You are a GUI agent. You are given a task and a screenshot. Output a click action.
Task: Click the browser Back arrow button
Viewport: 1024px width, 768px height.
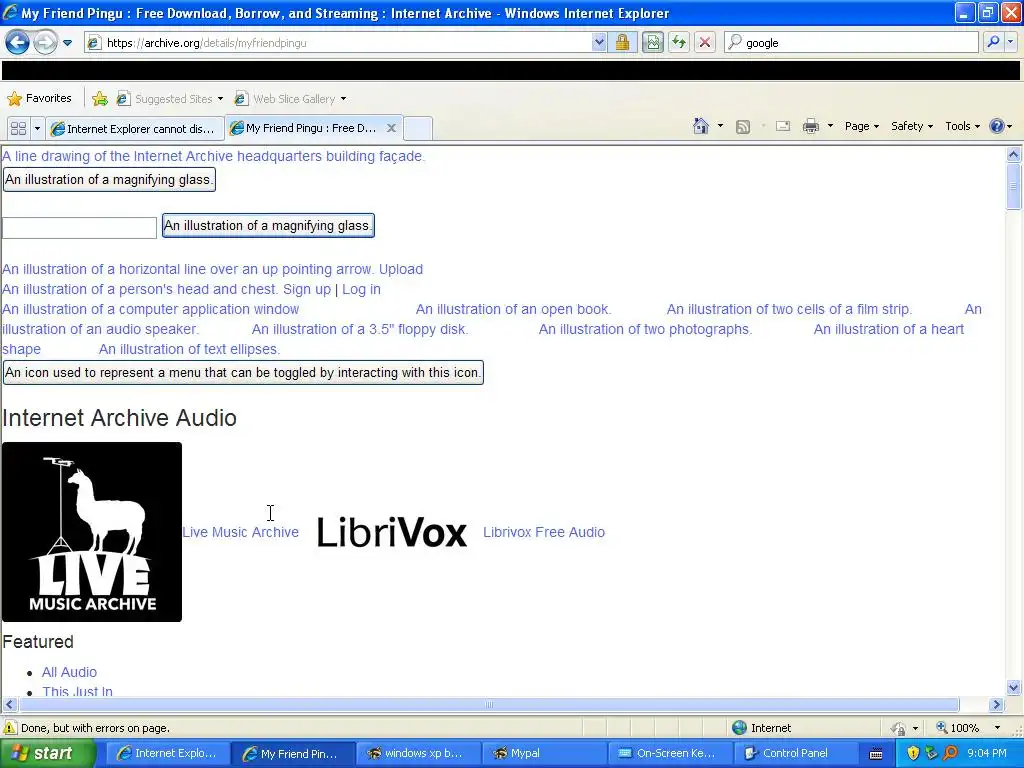[x=18, y=42]
